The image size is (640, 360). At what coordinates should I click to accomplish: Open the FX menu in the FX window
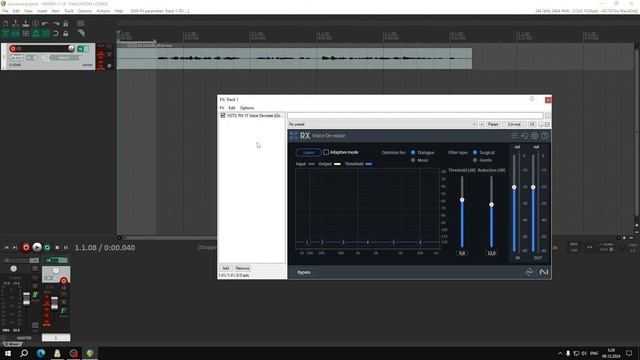click(222, 108)
